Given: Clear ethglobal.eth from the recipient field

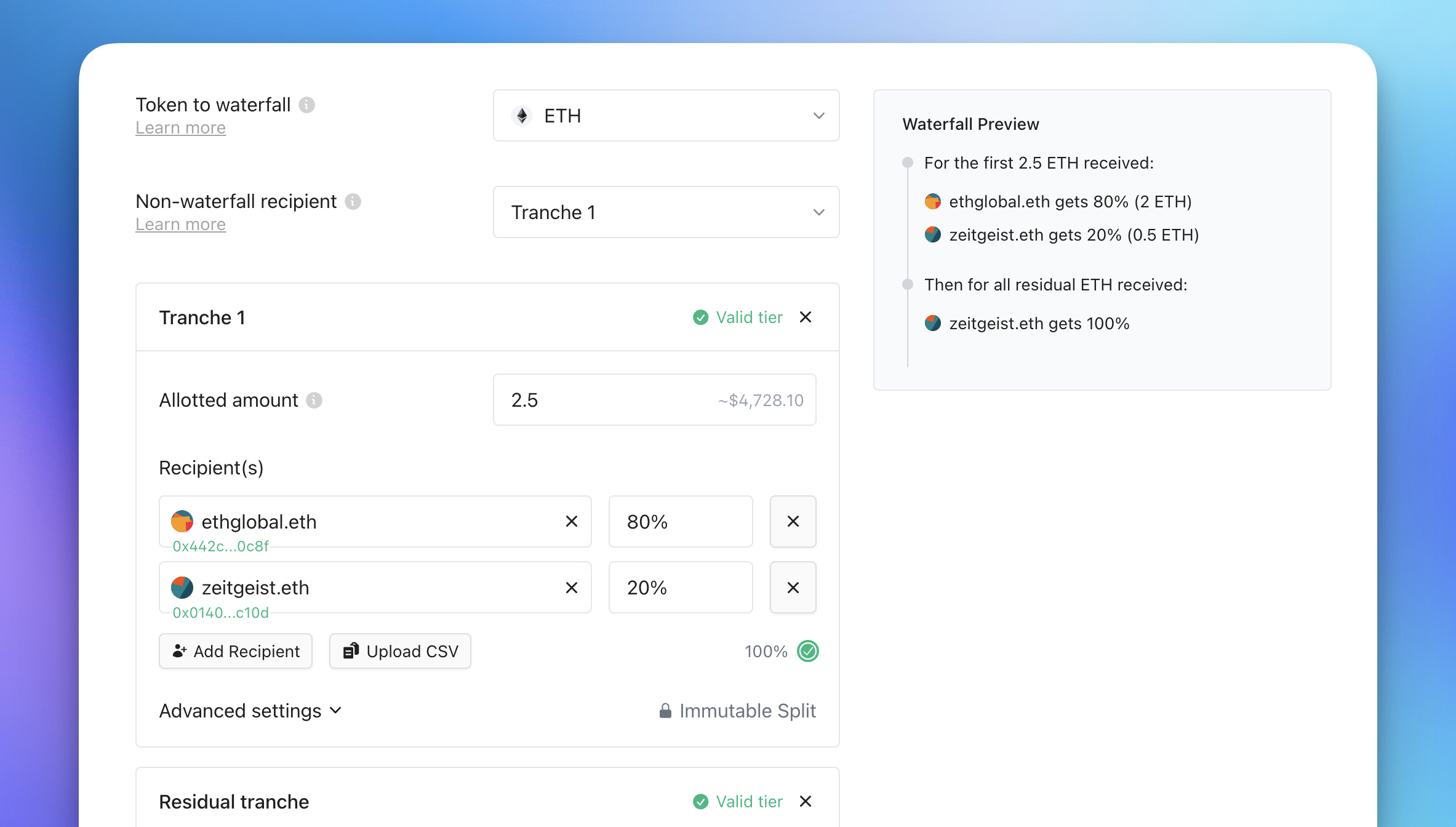Looking at the screenshot, I should [571, 522].
